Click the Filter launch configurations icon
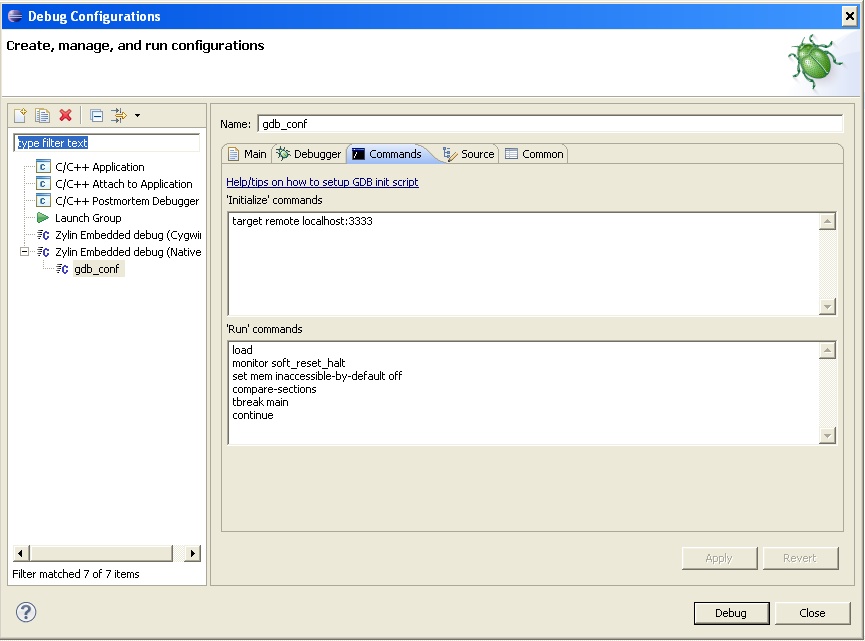 [119, 116]
